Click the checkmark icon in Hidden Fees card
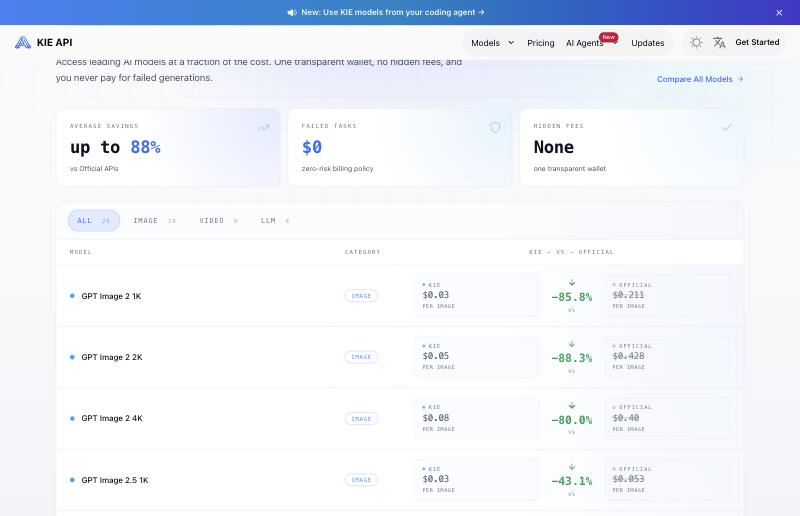The height and width of the screenshot is (516, 800). (727, 127)
